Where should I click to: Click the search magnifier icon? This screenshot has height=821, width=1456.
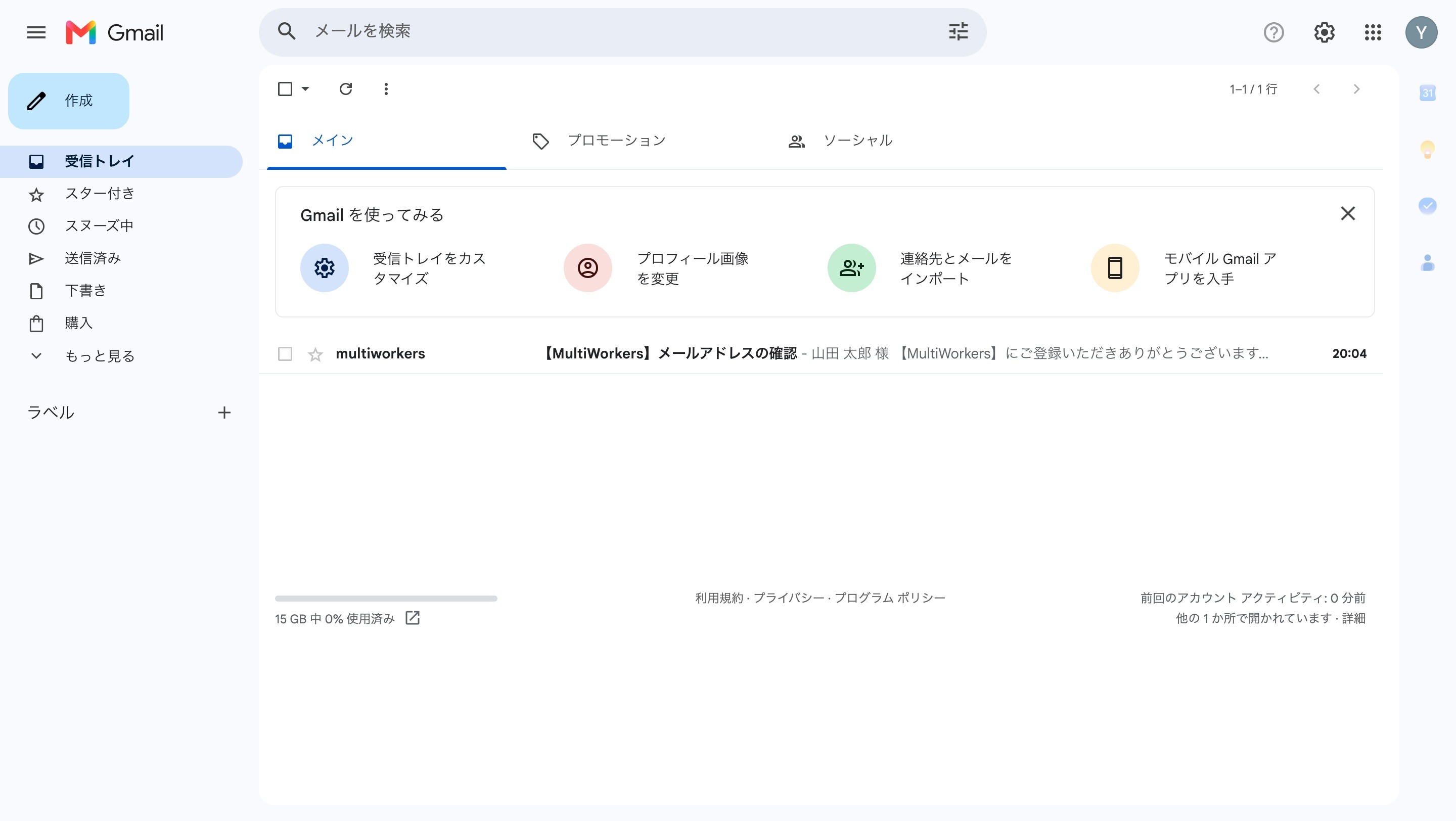tap(287, 32)
